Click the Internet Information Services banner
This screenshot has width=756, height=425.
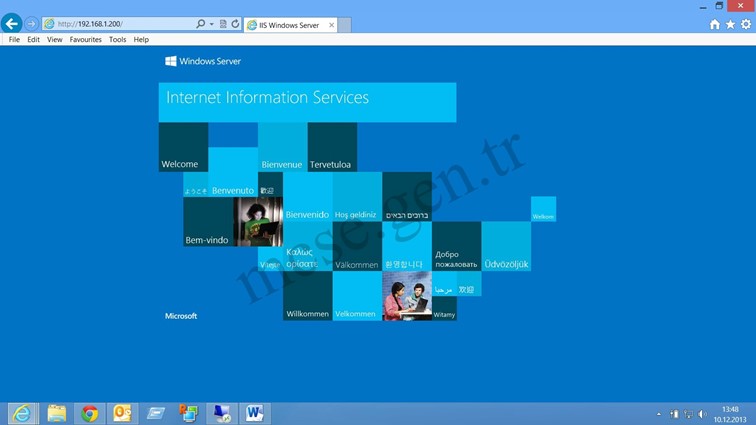[x=307, y=102]
